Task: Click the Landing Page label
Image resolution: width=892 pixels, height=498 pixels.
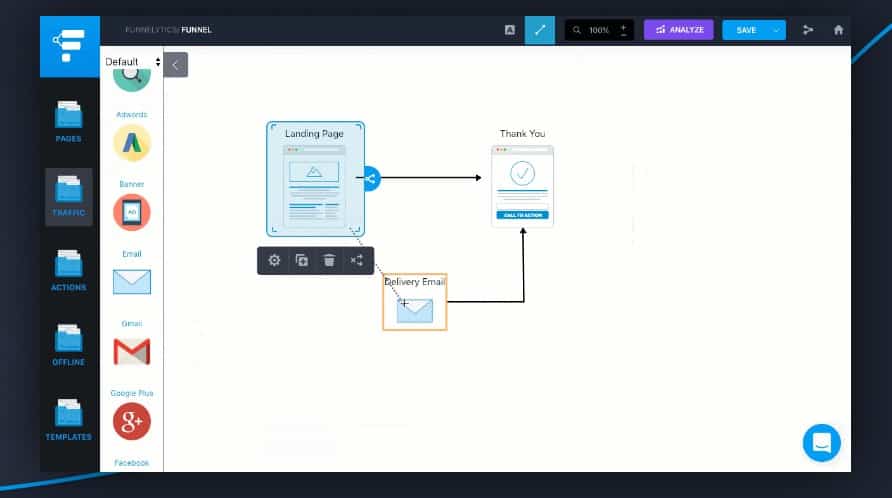Action: (314, 134)
